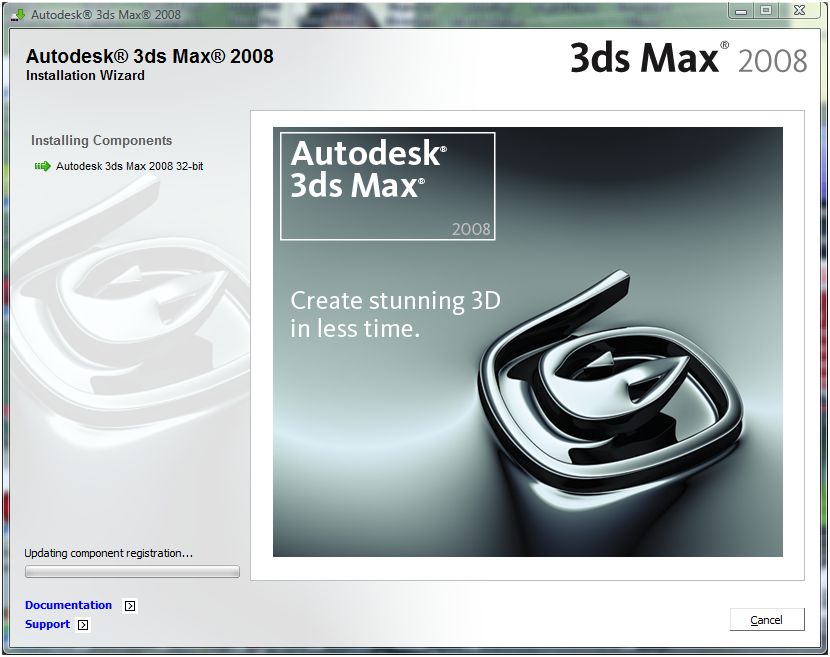The width and height of the screenshot is (830, 657).
Task: Click the Autodesk 3ds Max logo box
Action: 388,185
